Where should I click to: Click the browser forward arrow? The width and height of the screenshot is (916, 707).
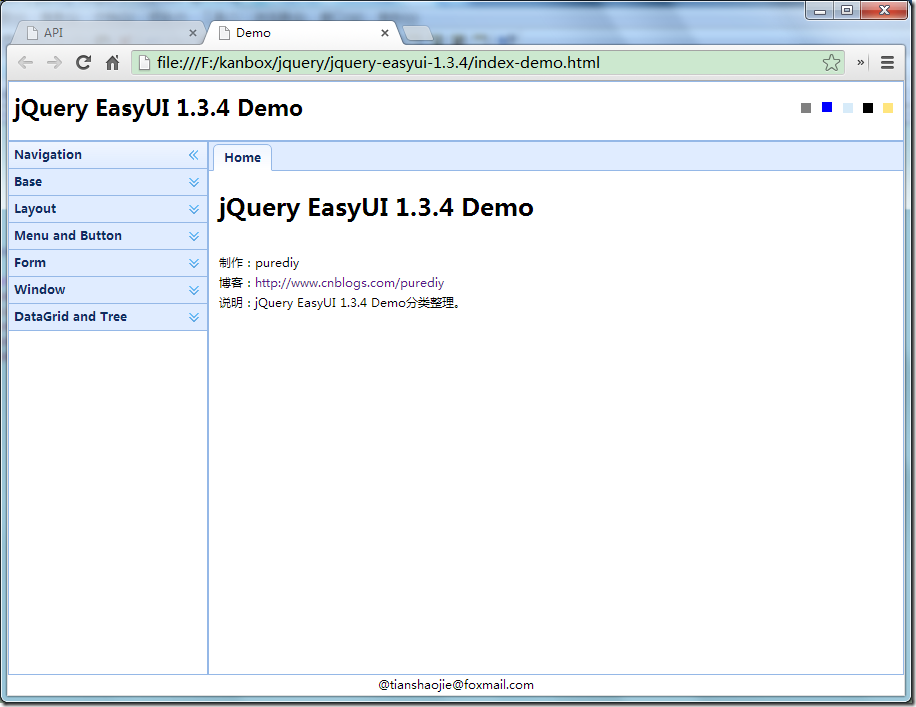(54, 63)
